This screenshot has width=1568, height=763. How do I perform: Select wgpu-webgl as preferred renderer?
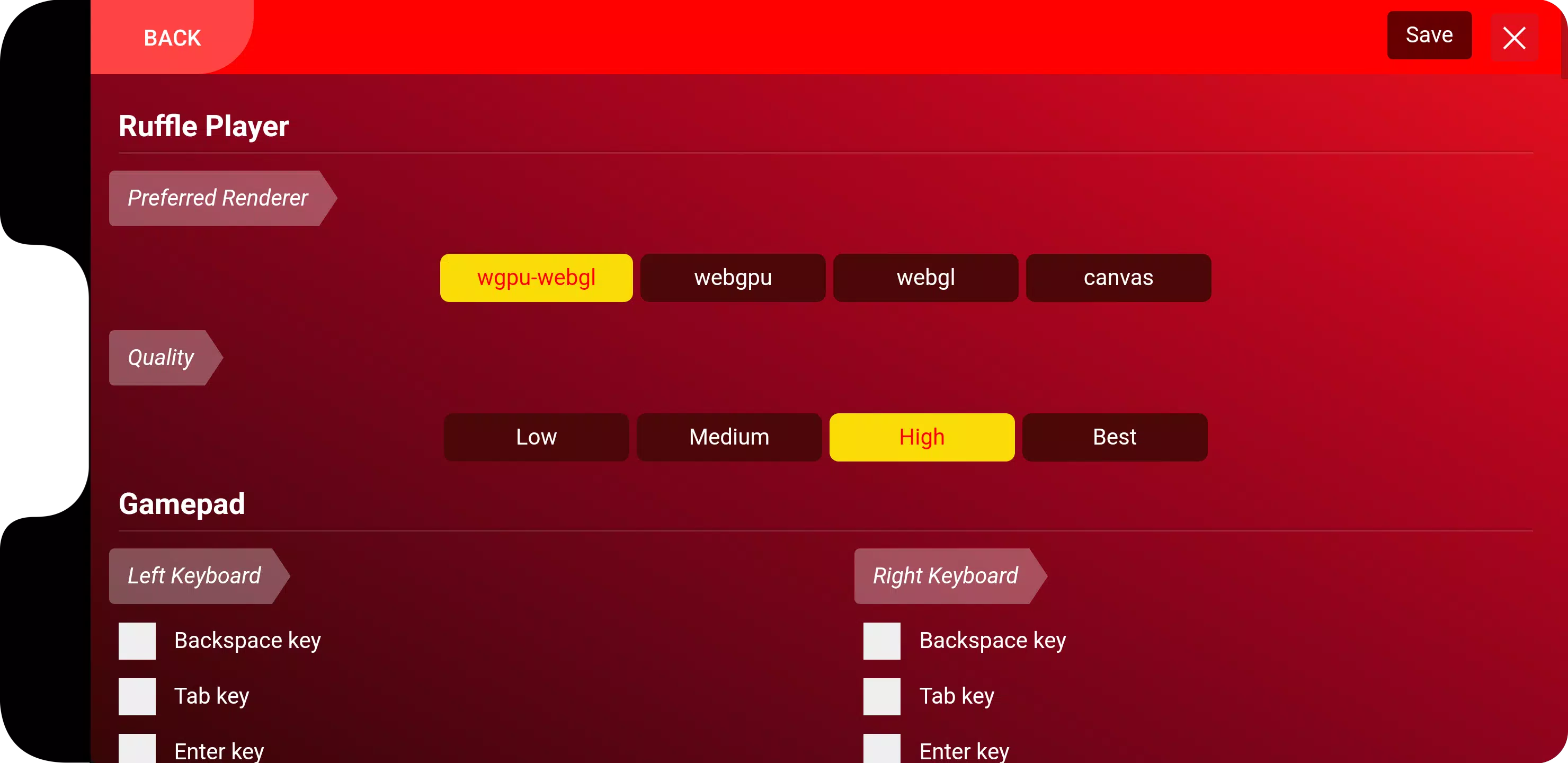point(536,277)
